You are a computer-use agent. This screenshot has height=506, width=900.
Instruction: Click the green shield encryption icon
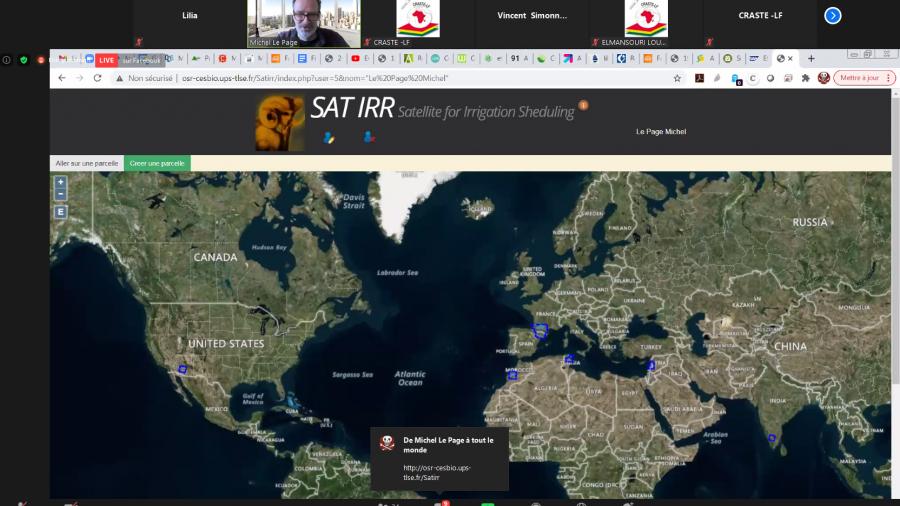24,60
